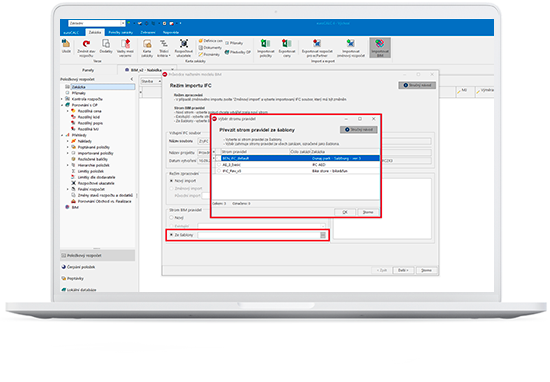Switch to euroCALC ribbon tab
This screenshot has width=550, height=382.
coord(71,32)
